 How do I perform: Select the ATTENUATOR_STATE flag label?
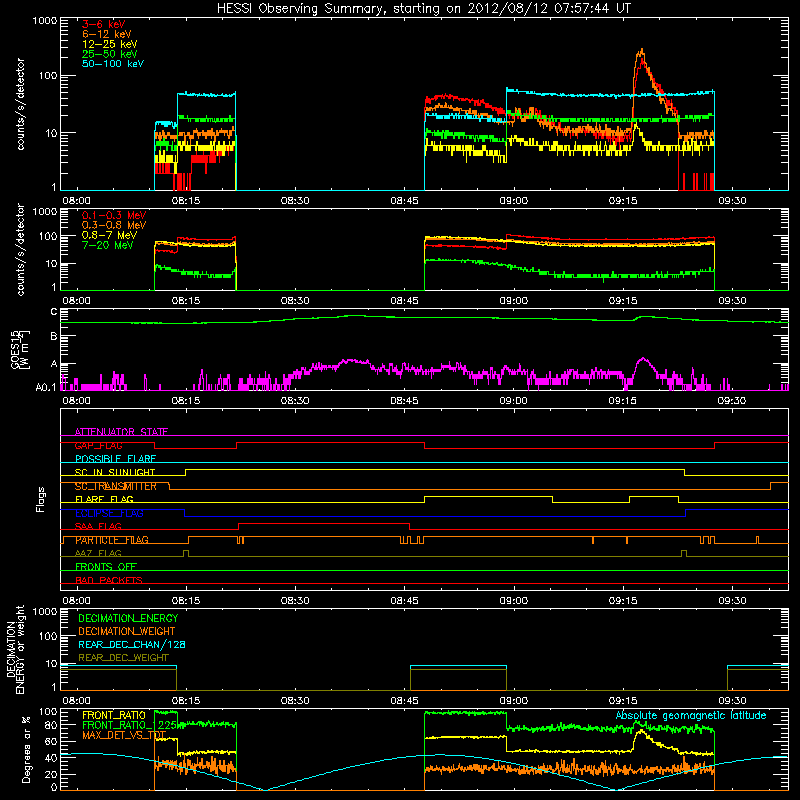(x=121, y=432)
